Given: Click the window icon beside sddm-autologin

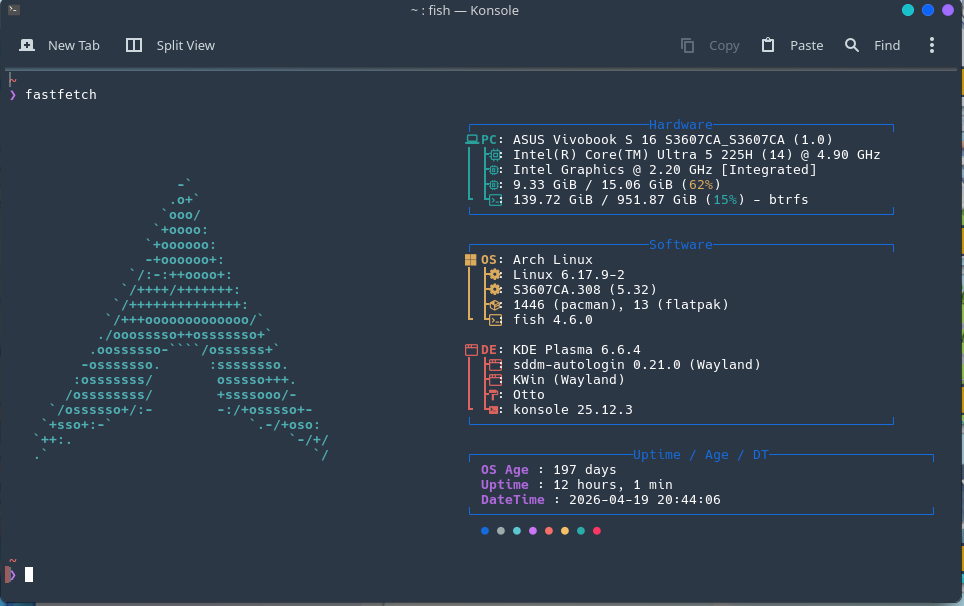Looking at the screenshot, I should tap(496, 365).
